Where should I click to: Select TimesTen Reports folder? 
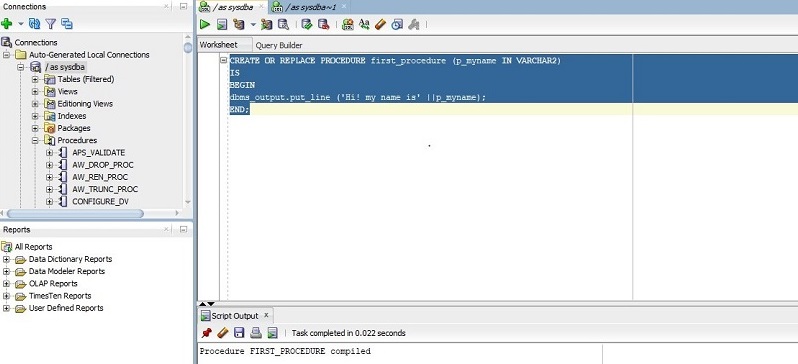point(60,296)
